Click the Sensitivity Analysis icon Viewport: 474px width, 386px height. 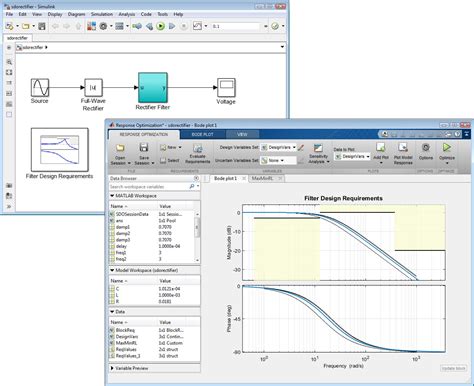(x=318, y=148)
